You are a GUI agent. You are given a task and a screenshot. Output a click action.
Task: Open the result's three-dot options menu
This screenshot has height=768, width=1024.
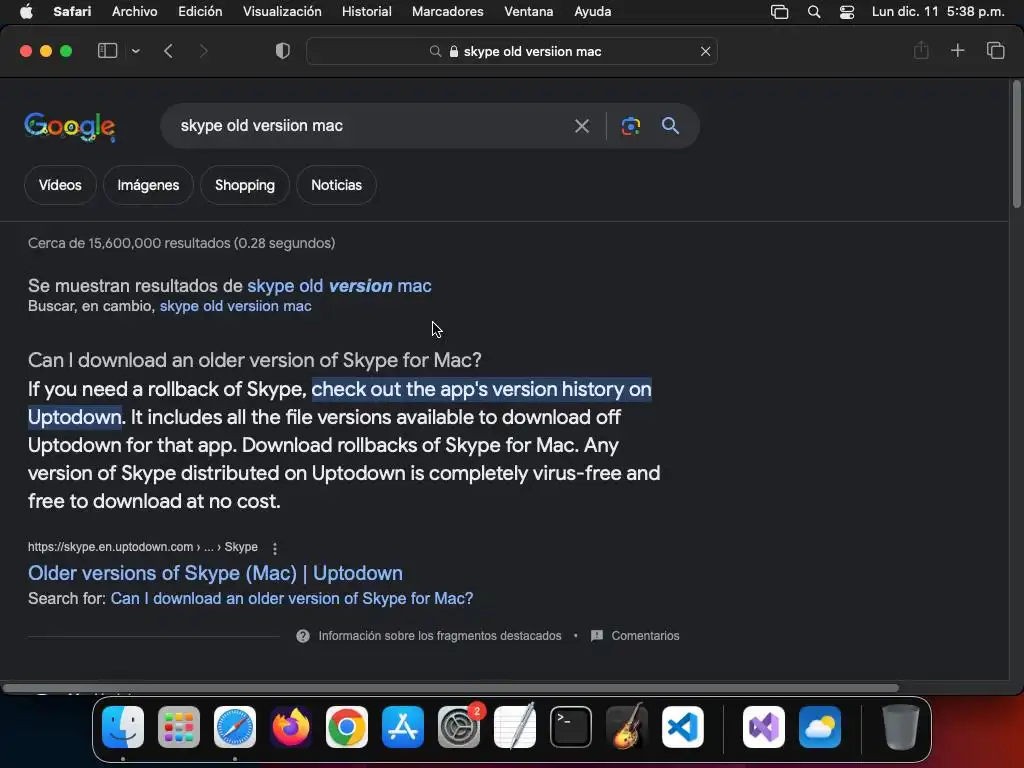[275, 549]
